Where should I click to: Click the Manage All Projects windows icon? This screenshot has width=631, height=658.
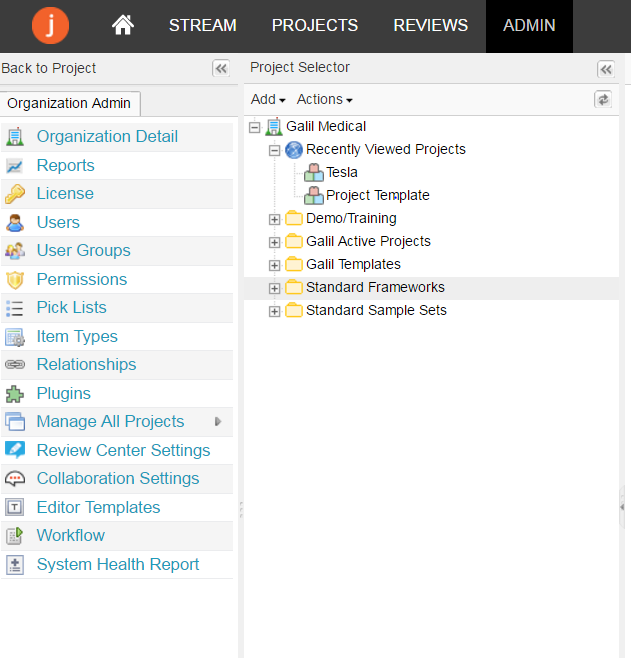(15, 422)
